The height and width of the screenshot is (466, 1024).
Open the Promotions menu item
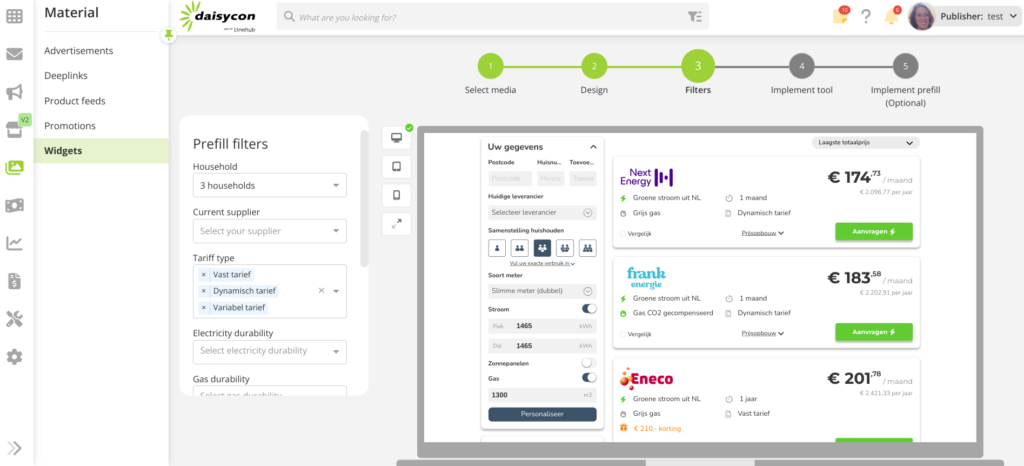(70, 126)
